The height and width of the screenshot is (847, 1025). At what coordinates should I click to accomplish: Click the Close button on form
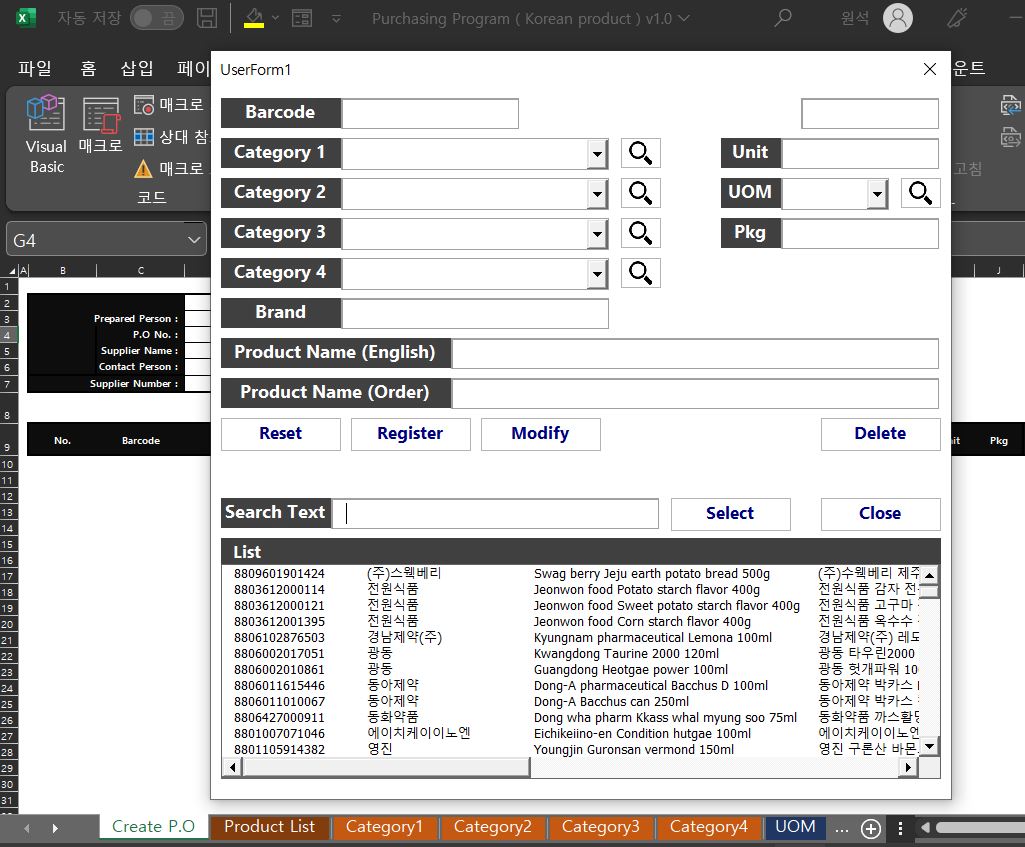881,514
